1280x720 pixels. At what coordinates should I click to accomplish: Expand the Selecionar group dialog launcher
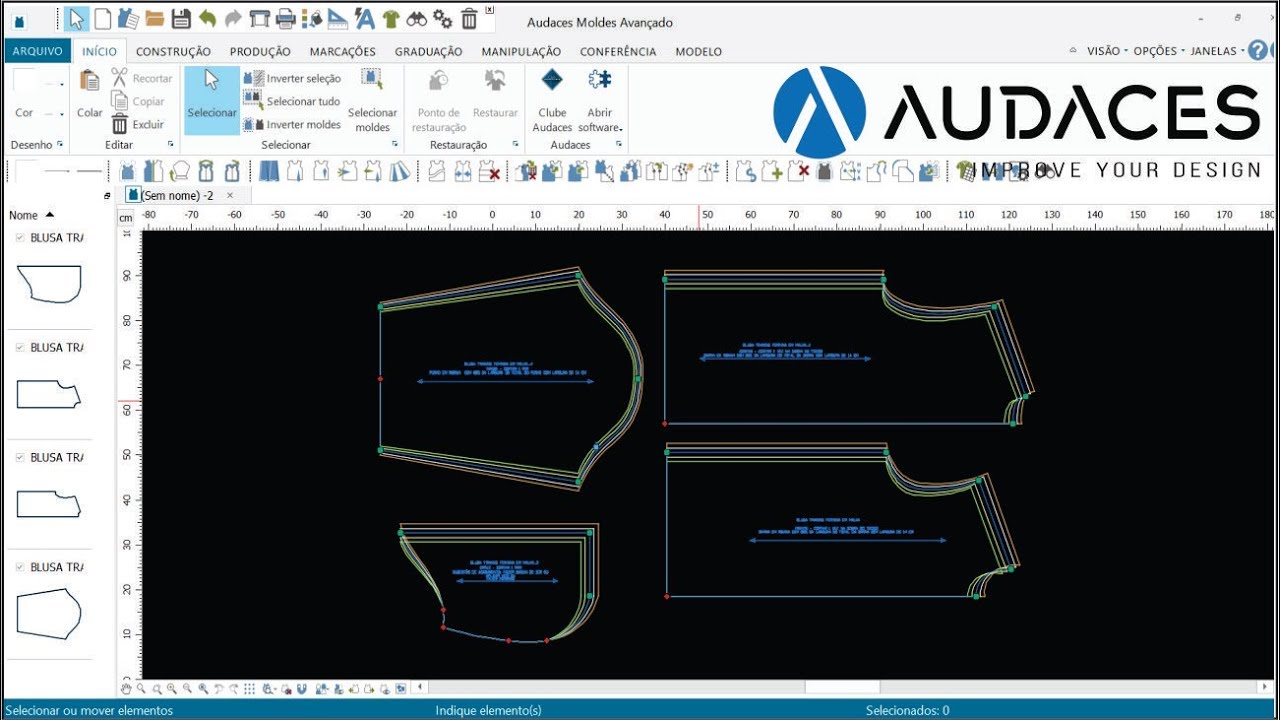coord(394,145)
